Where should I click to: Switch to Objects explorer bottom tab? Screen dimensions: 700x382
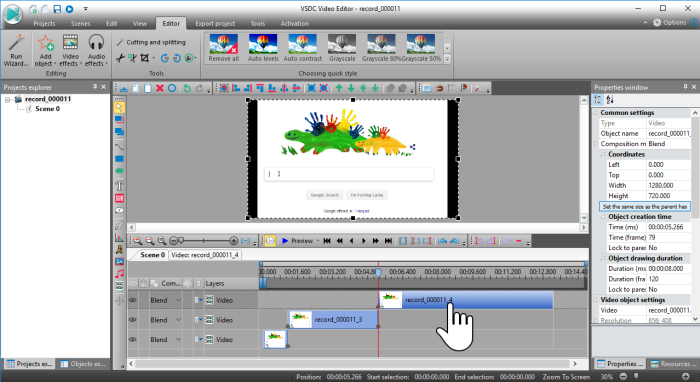(83, 364)
